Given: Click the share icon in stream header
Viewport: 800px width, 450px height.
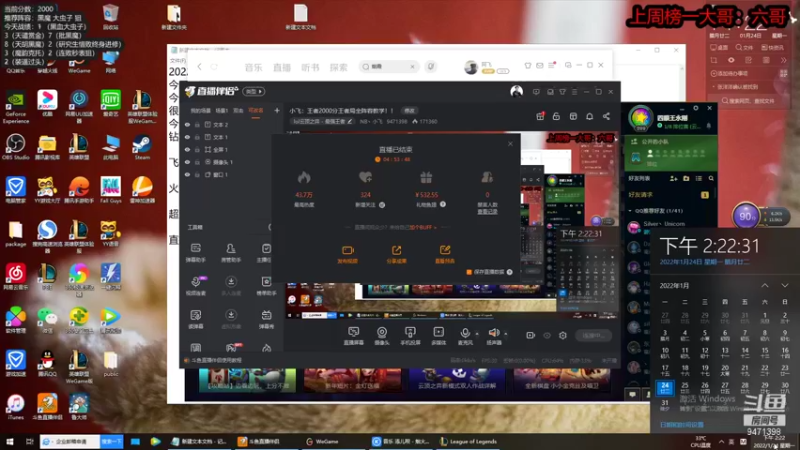Looking at the screenshot, I should tap(606, 116).
